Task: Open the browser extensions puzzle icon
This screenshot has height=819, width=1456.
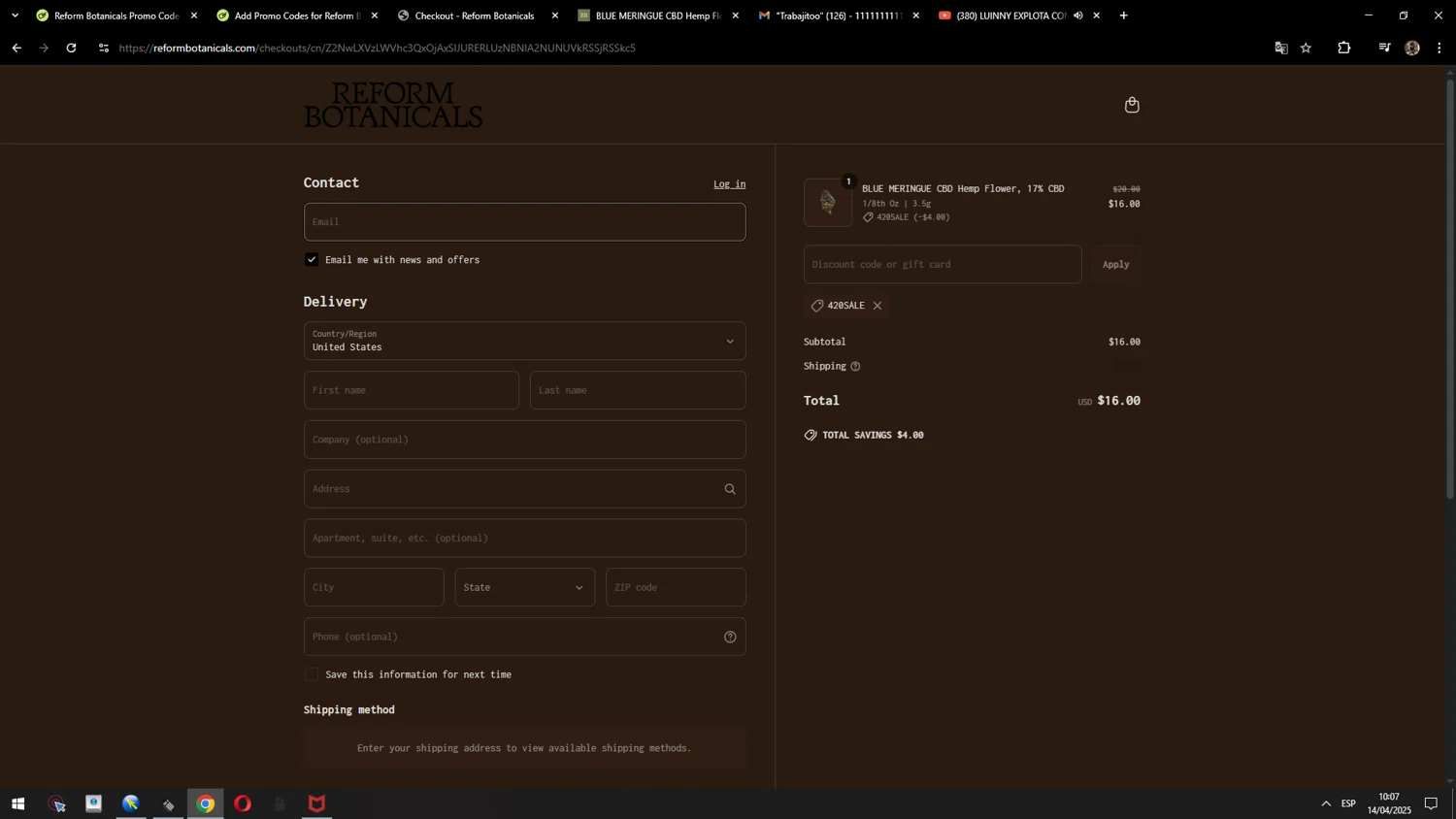Action: pyautogui.click(x=1344, y=48)
